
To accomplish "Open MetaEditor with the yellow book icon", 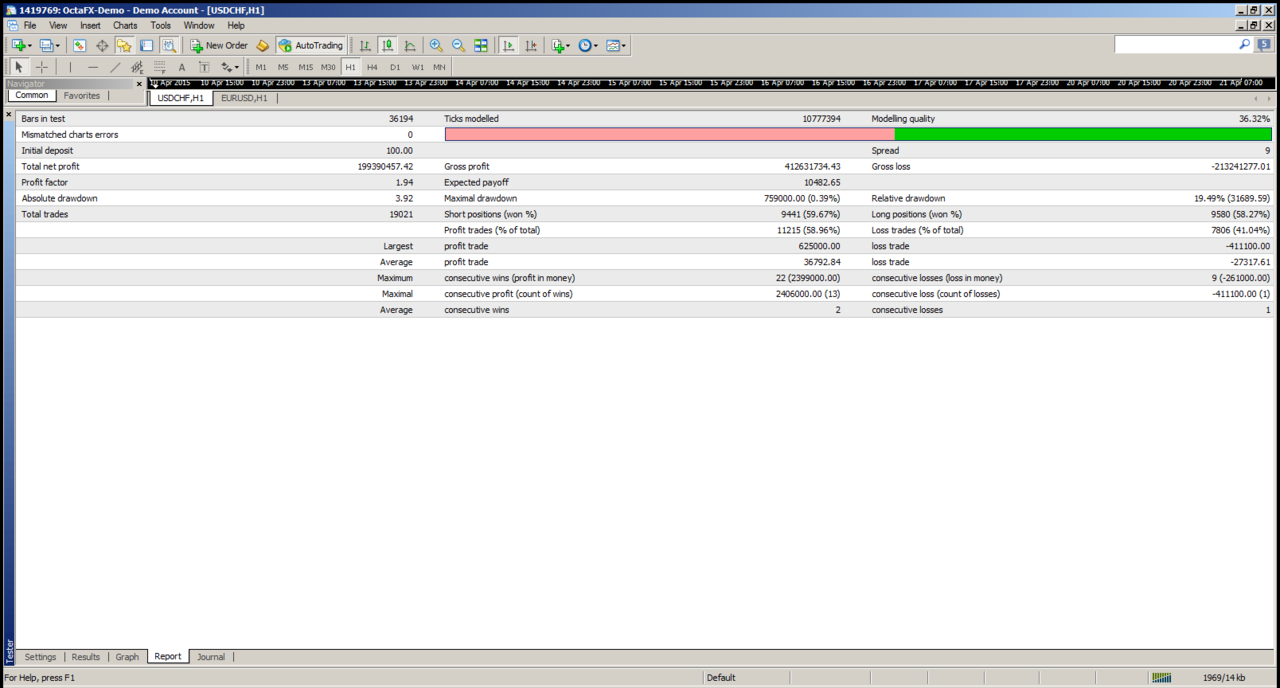I will [x=263, y=45].
